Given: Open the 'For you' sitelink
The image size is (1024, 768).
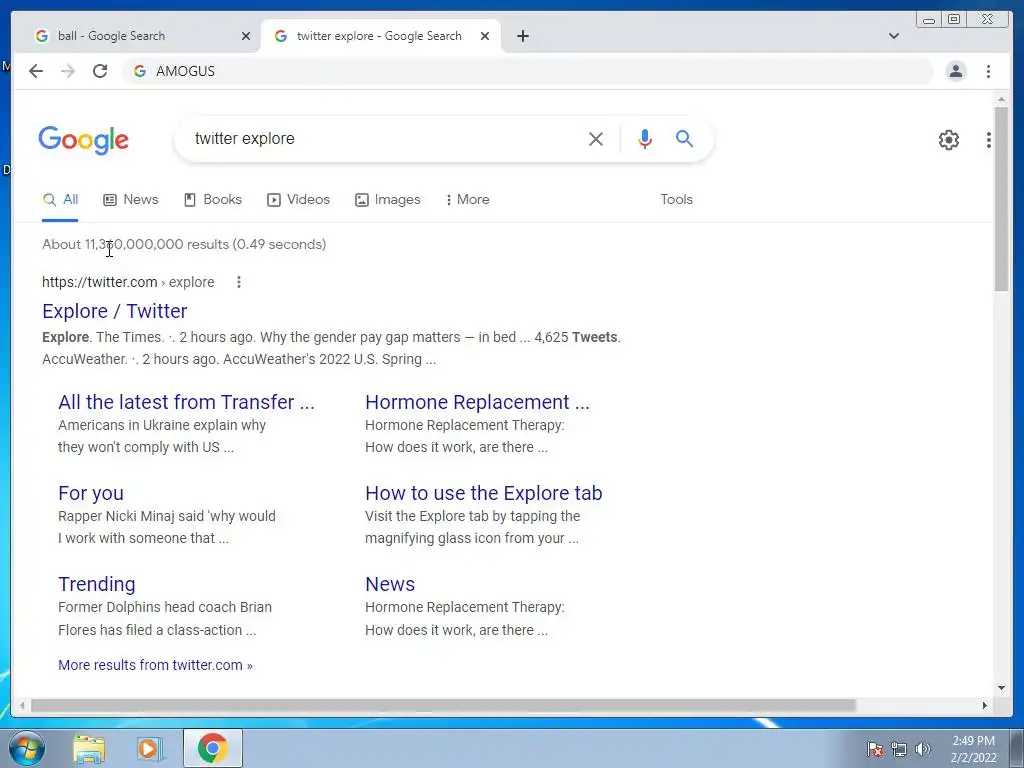Looking at the screenshot, I should pos(91,494).
